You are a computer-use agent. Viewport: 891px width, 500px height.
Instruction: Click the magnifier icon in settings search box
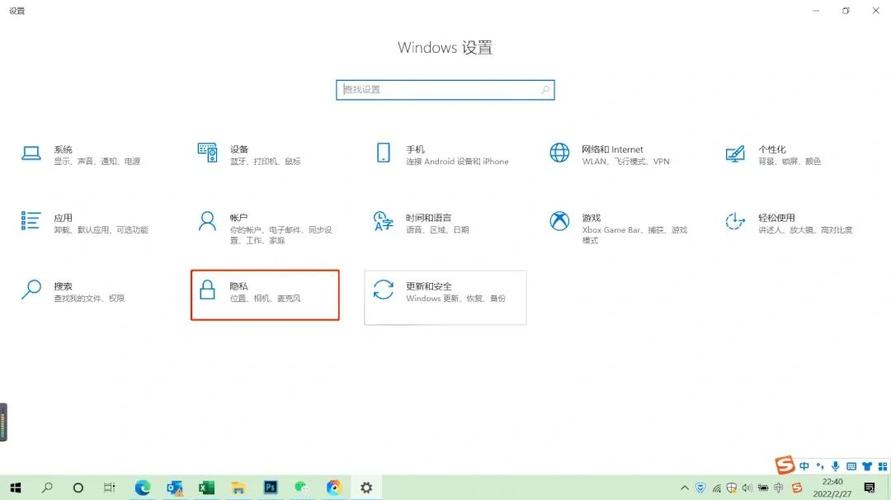pos(545,90)
